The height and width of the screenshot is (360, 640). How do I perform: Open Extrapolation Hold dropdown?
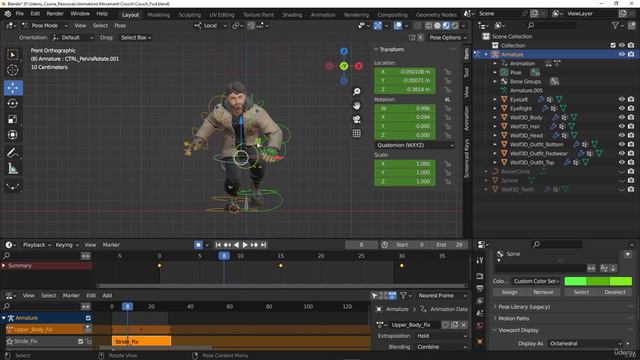[x=442, y=336]
